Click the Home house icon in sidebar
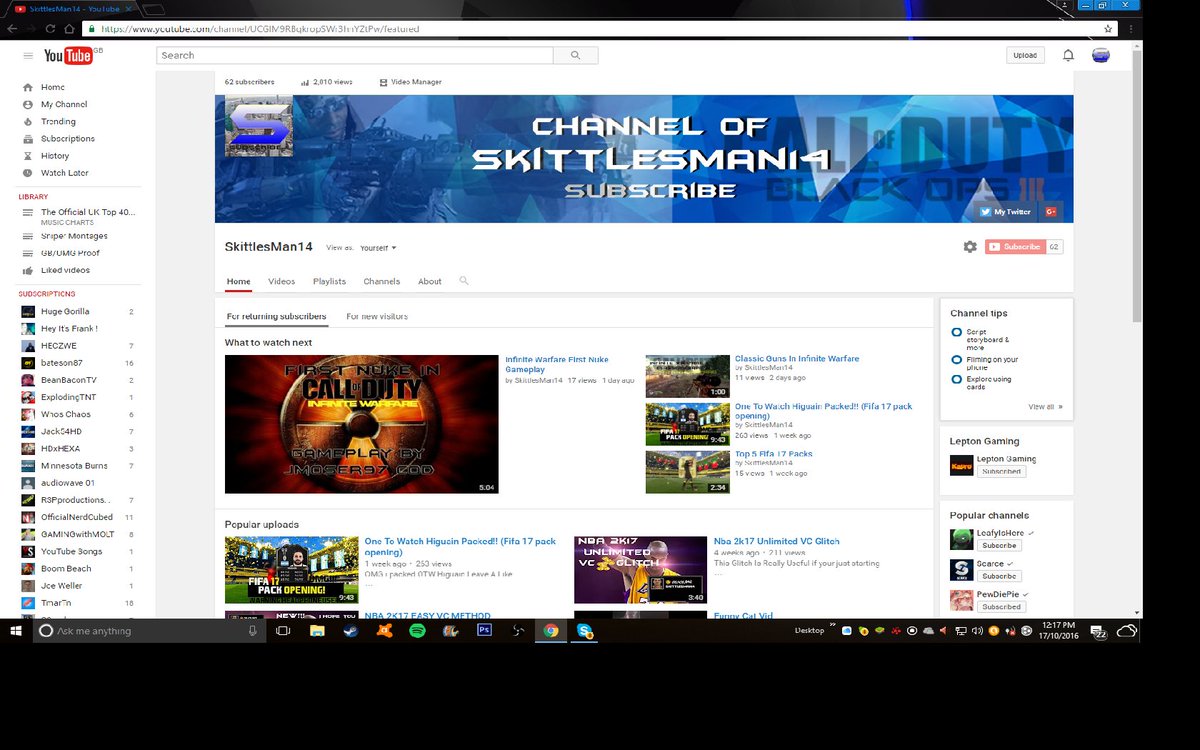1200x750 pixels. click(x=28, y=87)
